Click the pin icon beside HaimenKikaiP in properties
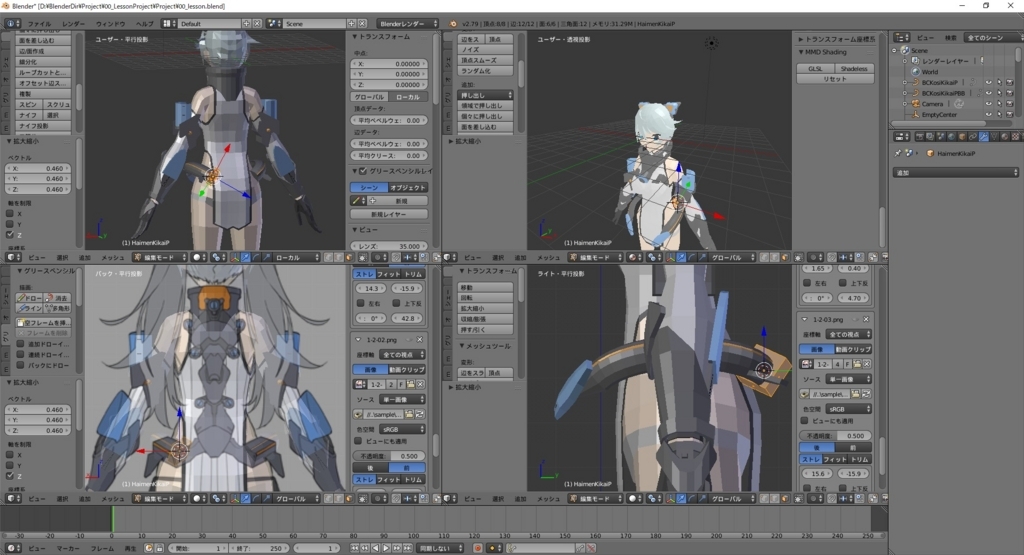 point(898,153)
